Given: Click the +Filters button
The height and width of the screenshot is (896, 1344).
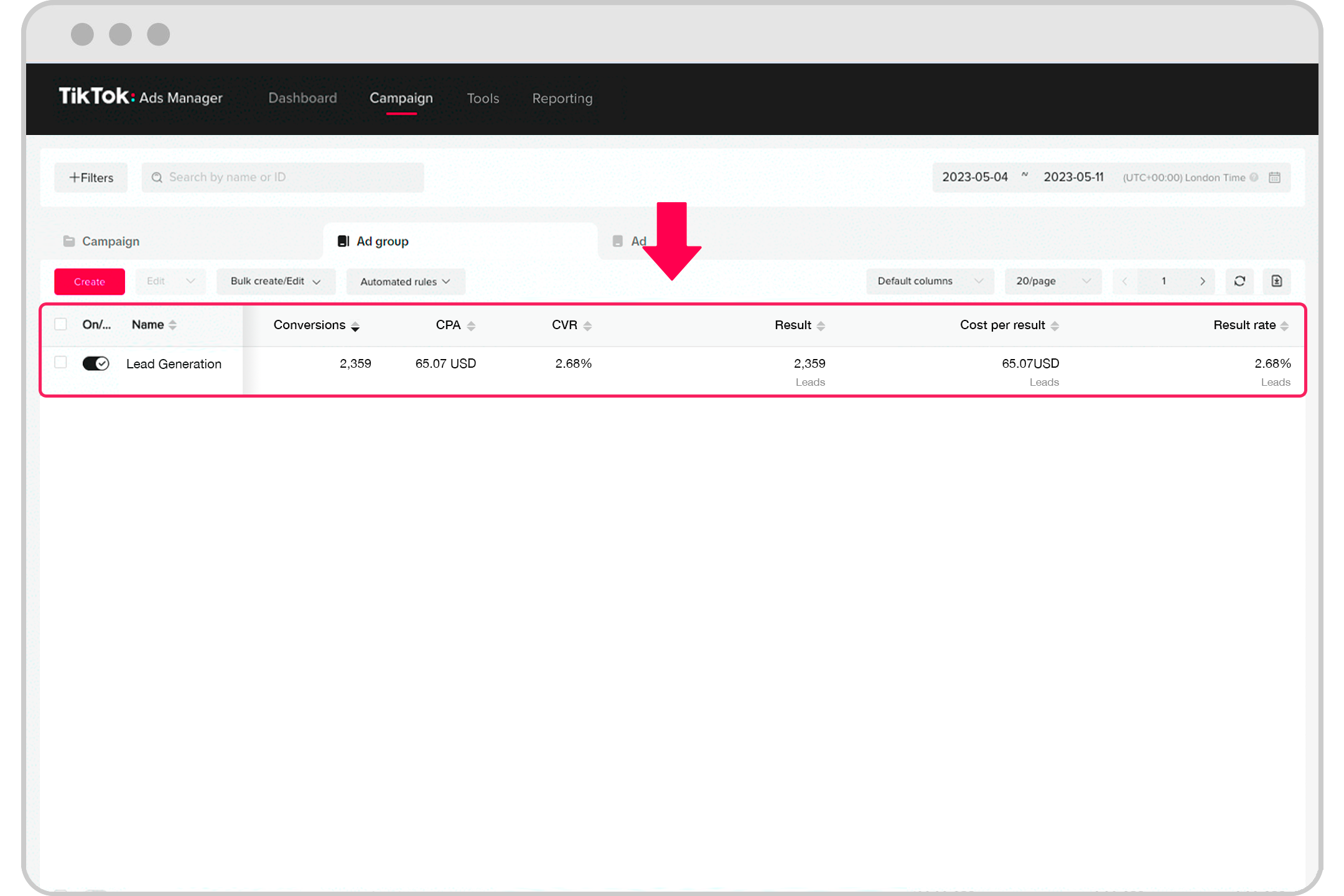Looking at the screenshot, I should 91,178.
